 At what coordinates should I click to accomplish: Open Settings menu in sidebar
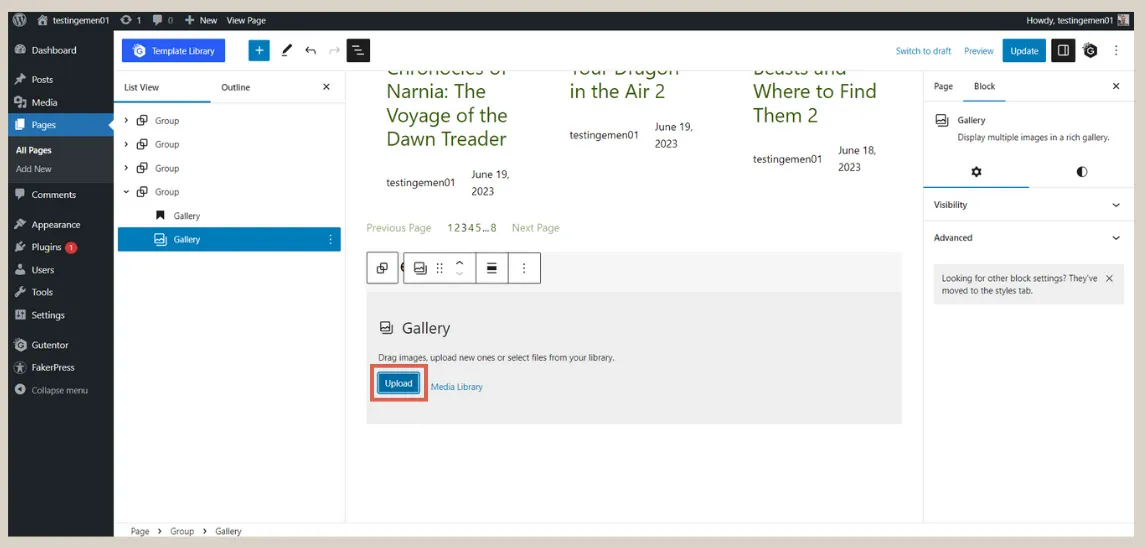pos(61,315)
